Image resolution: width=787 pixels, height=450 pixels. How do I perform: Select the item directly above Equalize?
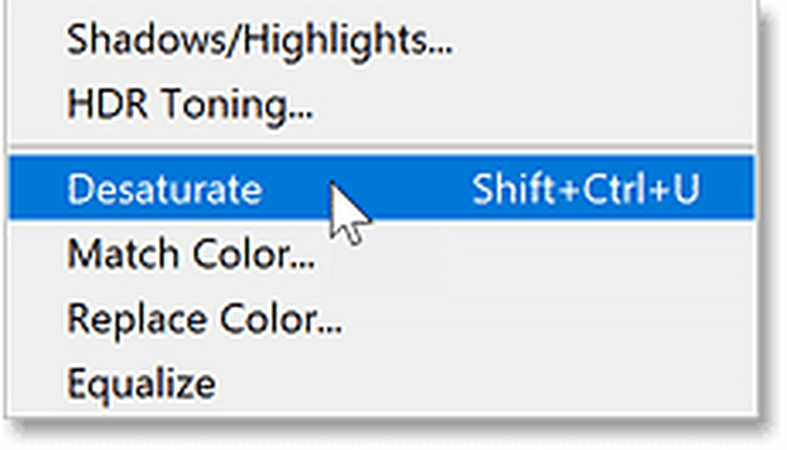click(x=204, y=318)
